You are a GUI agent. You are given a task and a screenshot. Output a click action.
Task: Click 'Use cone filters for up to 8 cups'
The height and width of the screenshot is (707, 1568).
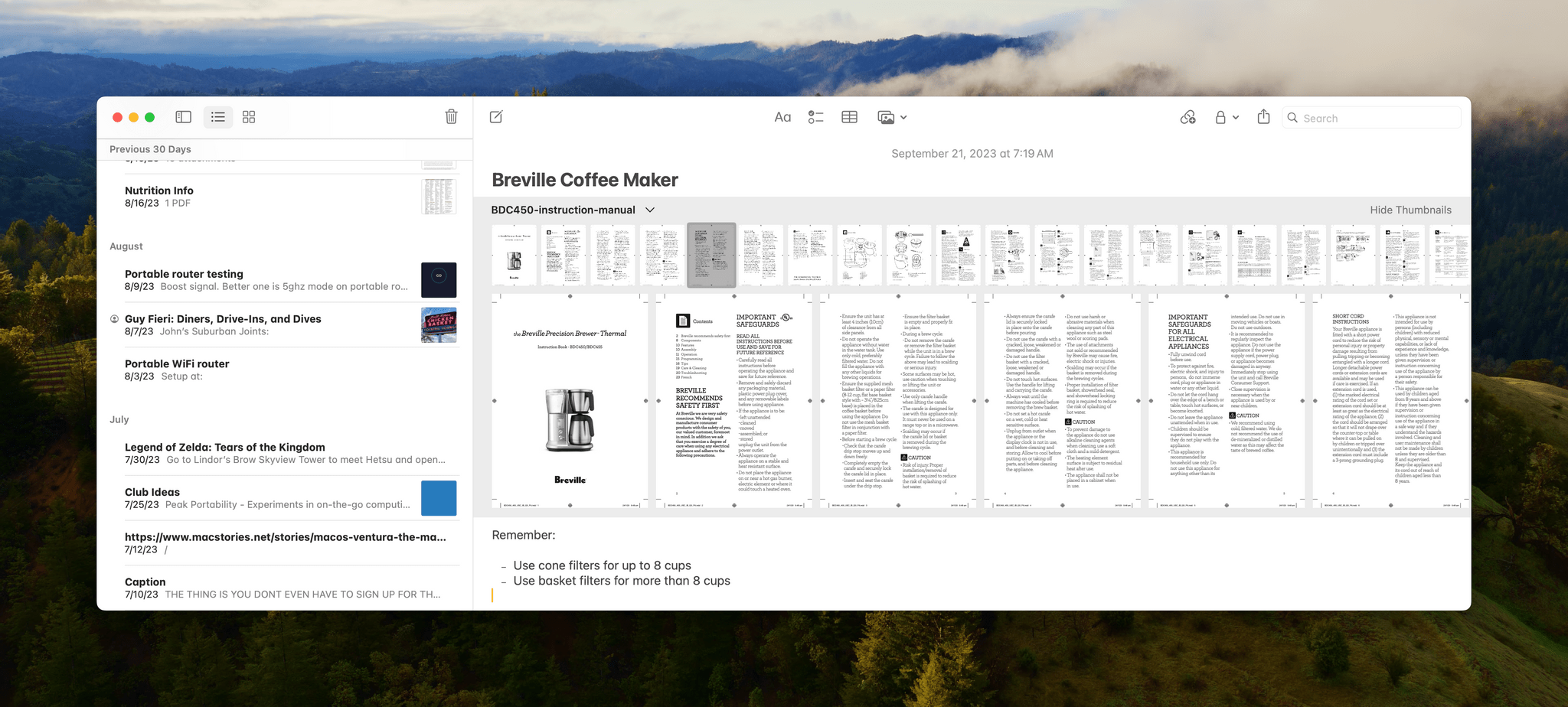[x=603, y=565]
